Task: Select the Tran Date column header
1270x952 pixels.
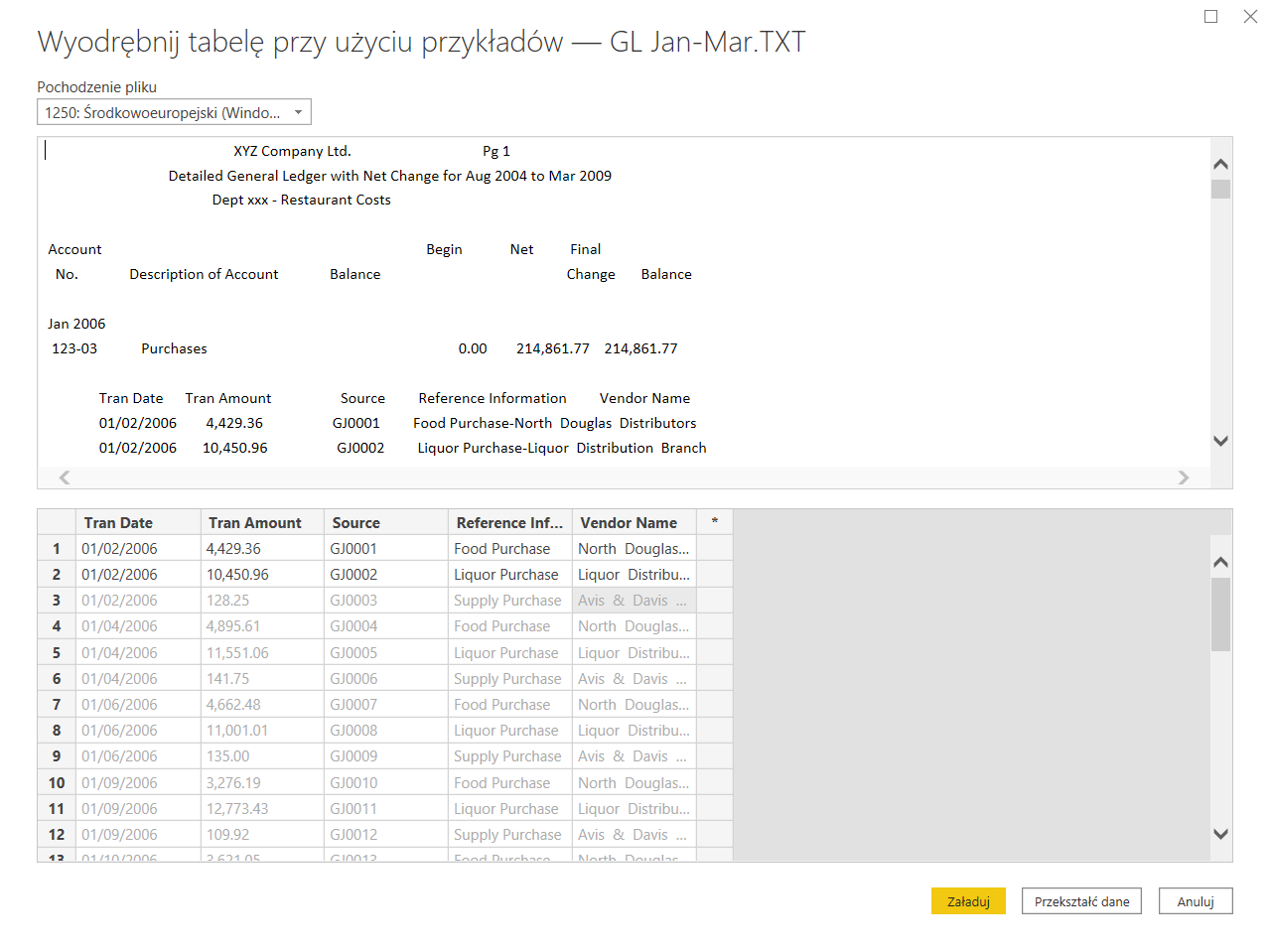Action: click(x=137, y=522)
